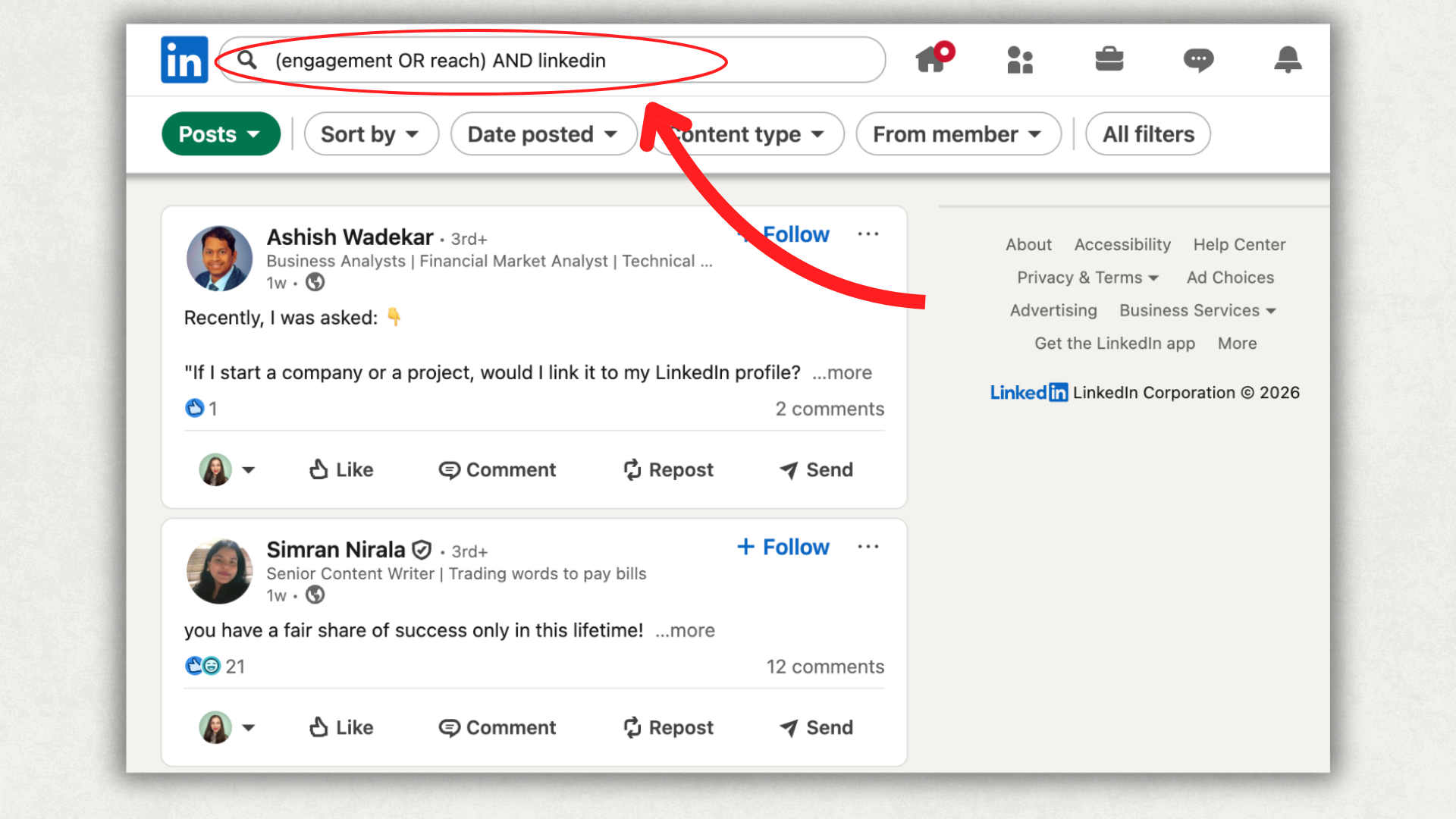Send Simran Nirala's post

(x=817, y=728)
